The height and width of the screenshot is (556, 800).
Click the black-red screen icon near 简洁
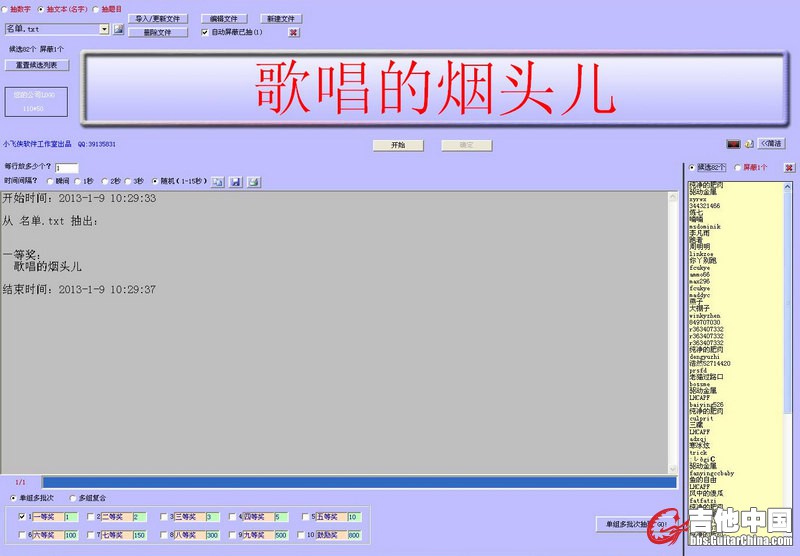click(733, 144)
